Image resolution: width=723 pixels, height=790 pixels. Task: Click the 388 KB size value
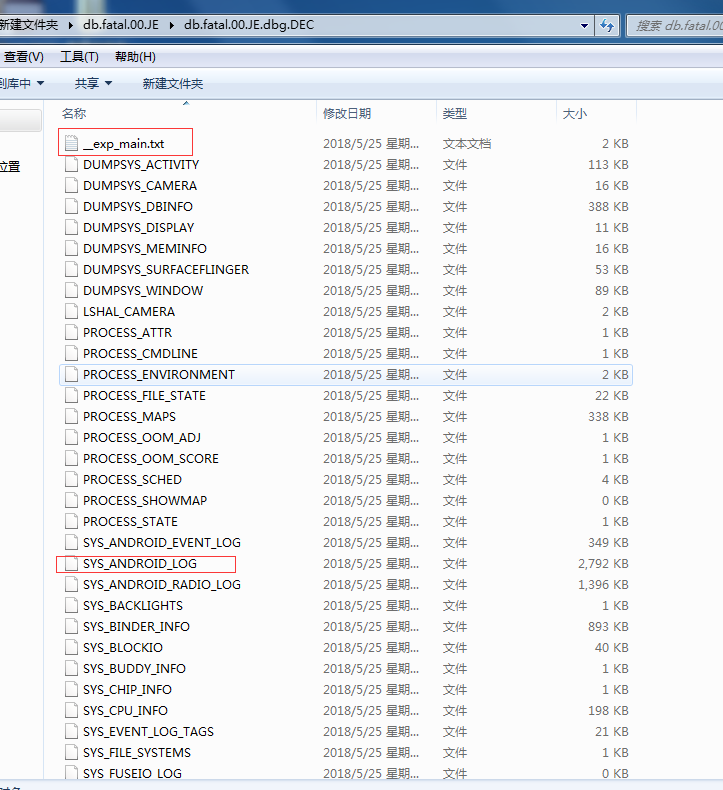[x=608, y=207]
